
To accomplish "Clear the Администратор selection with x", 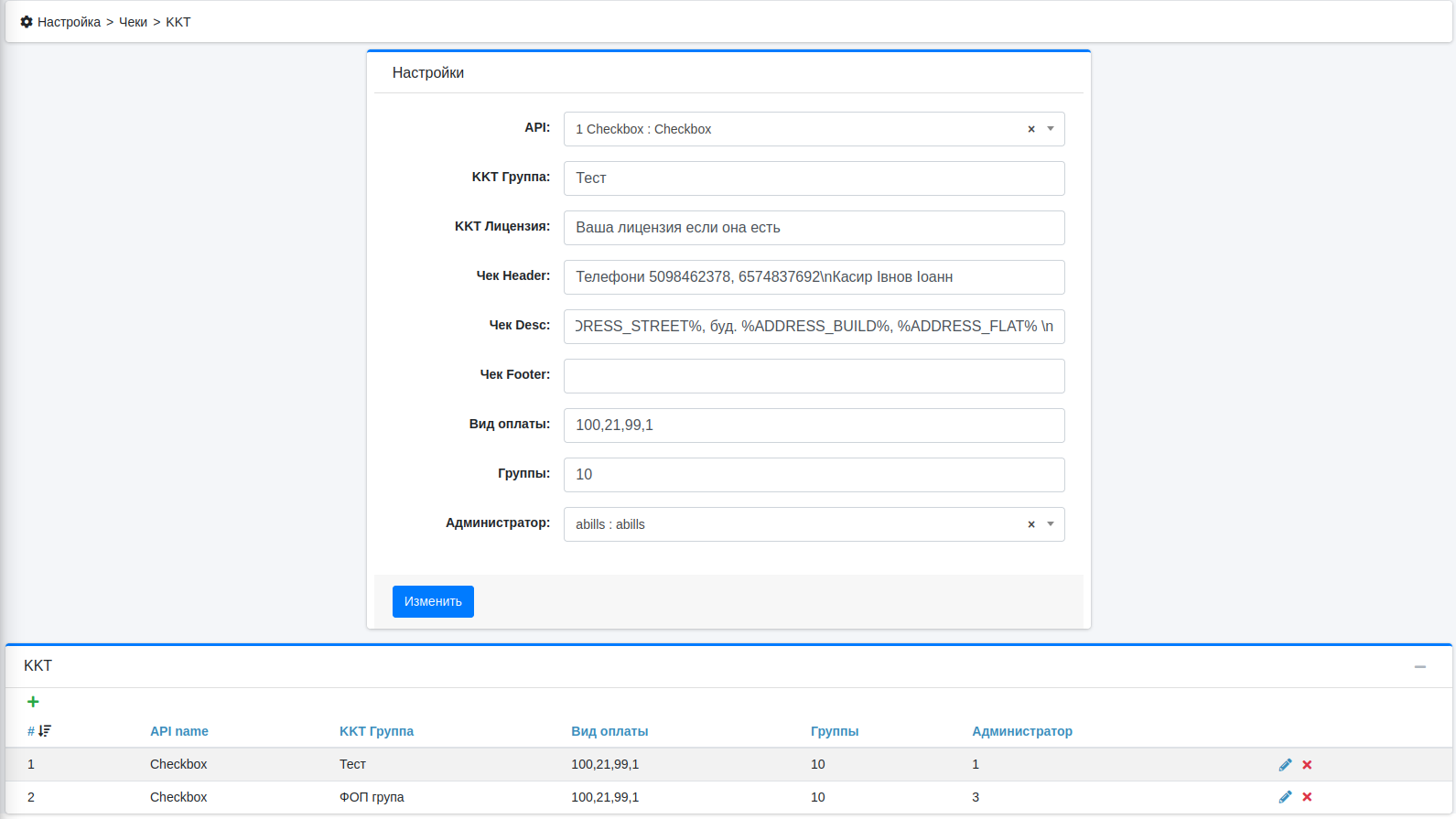I will click(1030, 524).
